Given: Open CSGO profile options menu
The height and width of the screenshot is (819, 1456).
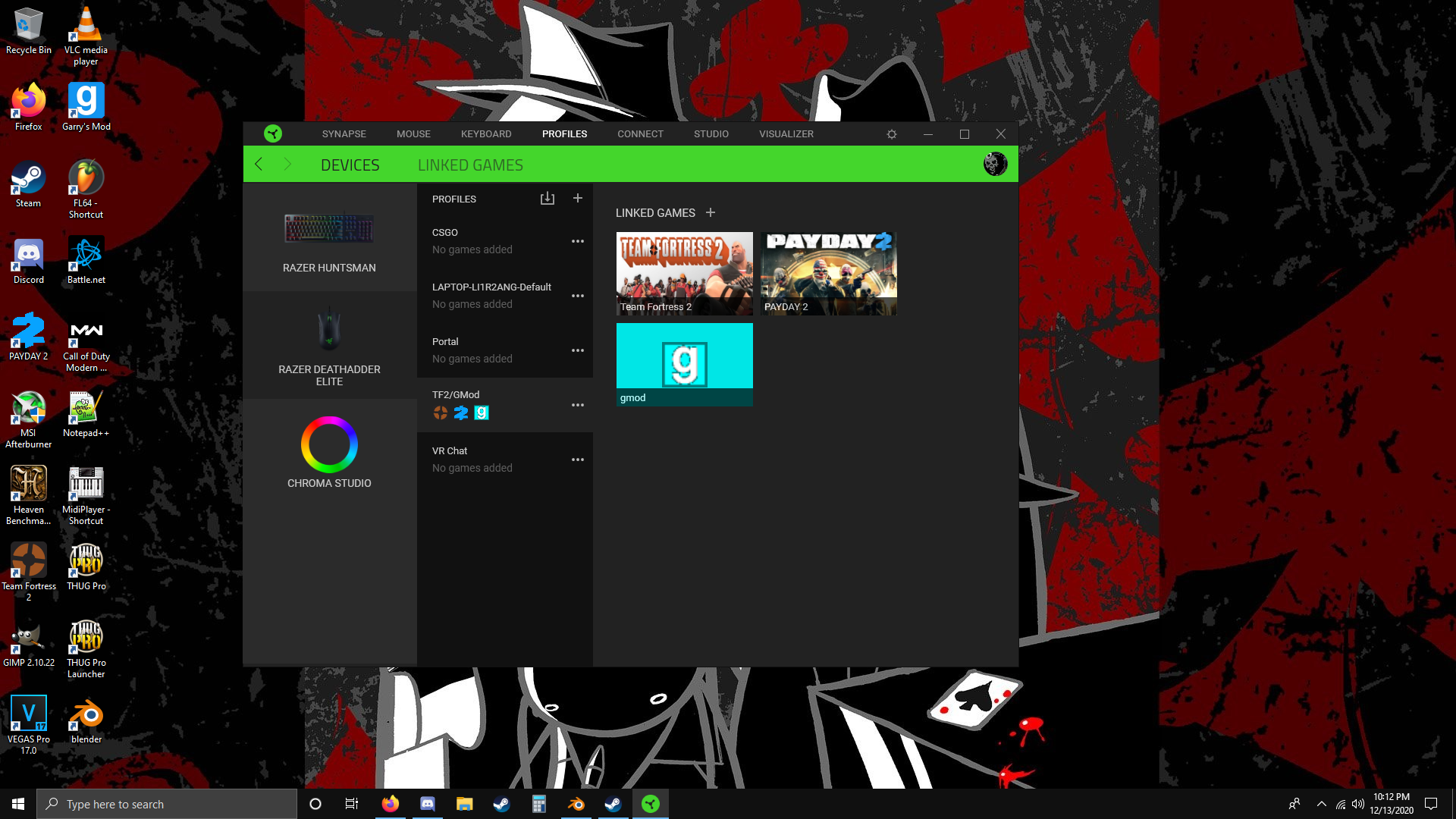Looking at the screenshot, I should 578,241.
